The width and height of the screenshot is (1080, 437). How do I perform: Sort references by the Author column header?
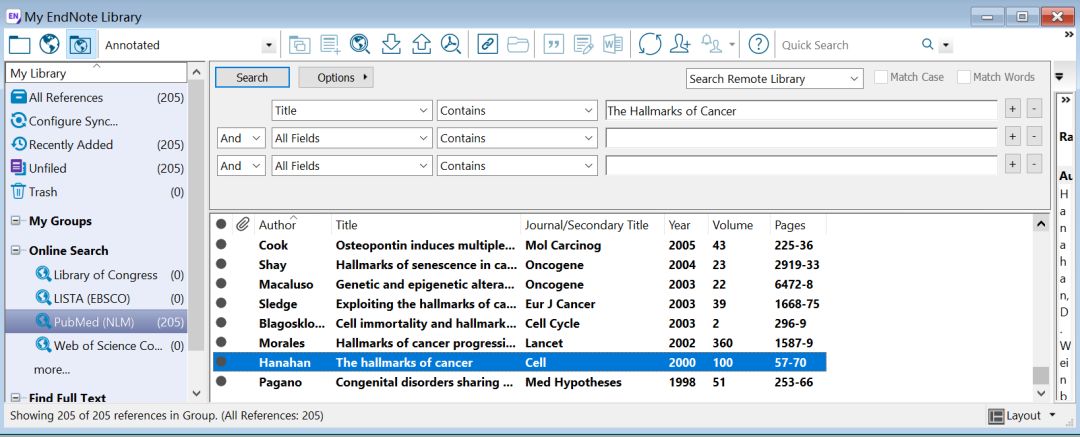[293, 225]
